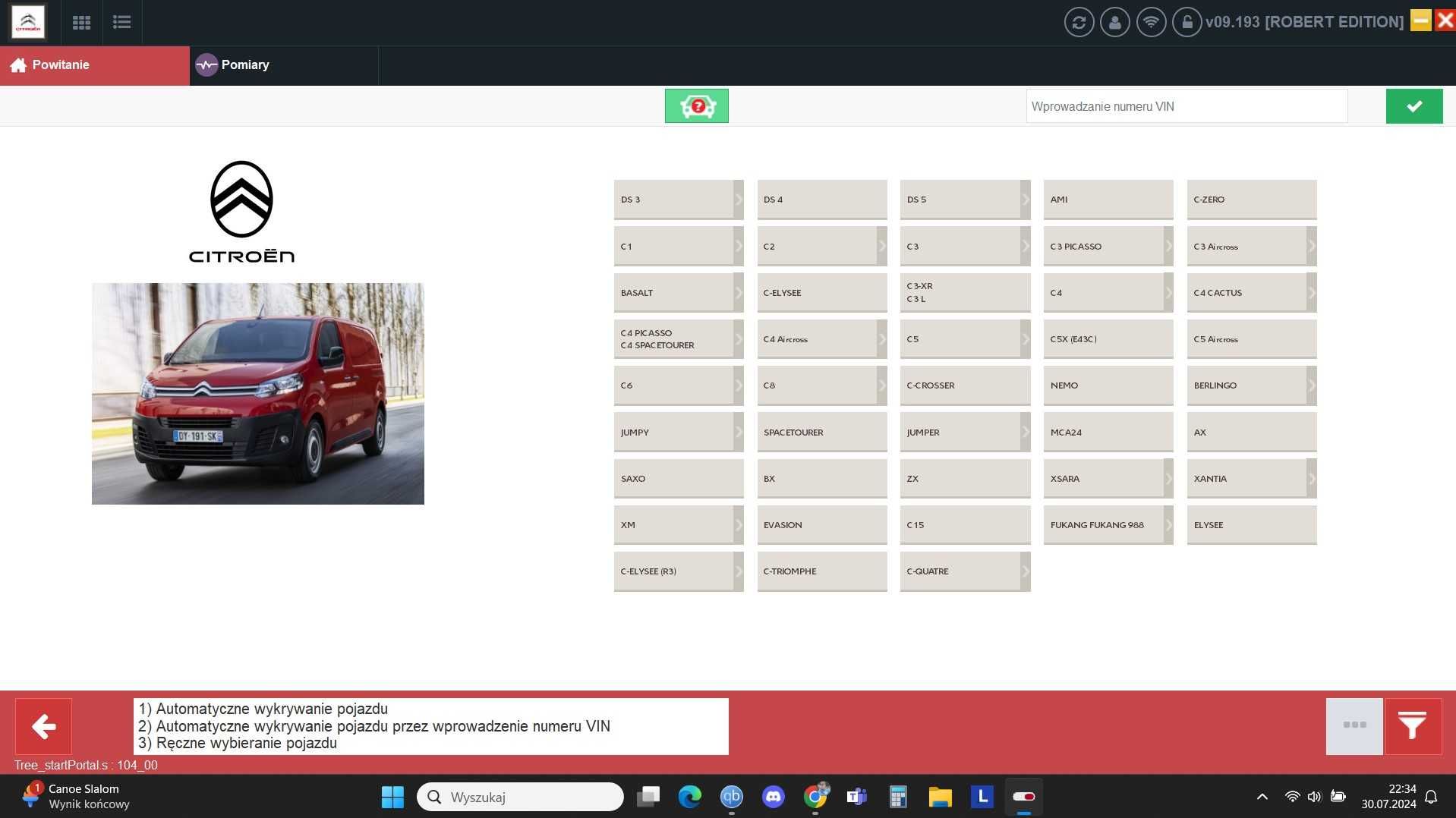Select the C-TRIOMPHE model button

pos(822,571)
